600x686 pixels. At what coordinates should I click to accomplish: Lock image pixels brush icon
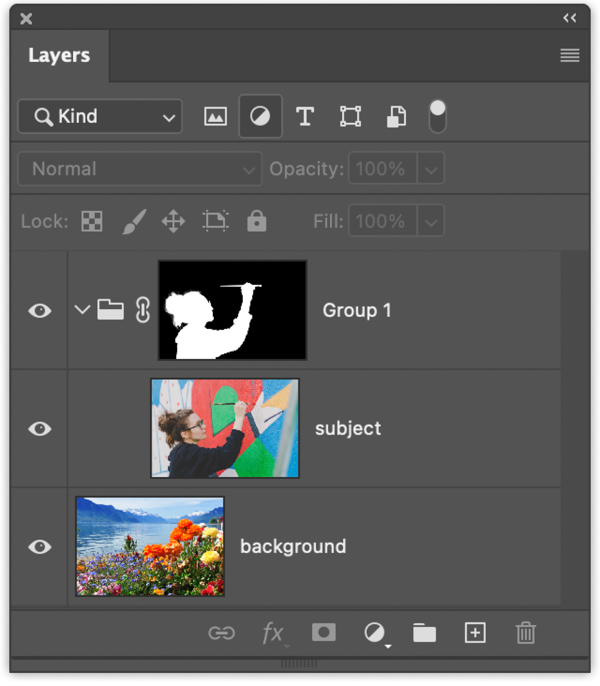134,221
